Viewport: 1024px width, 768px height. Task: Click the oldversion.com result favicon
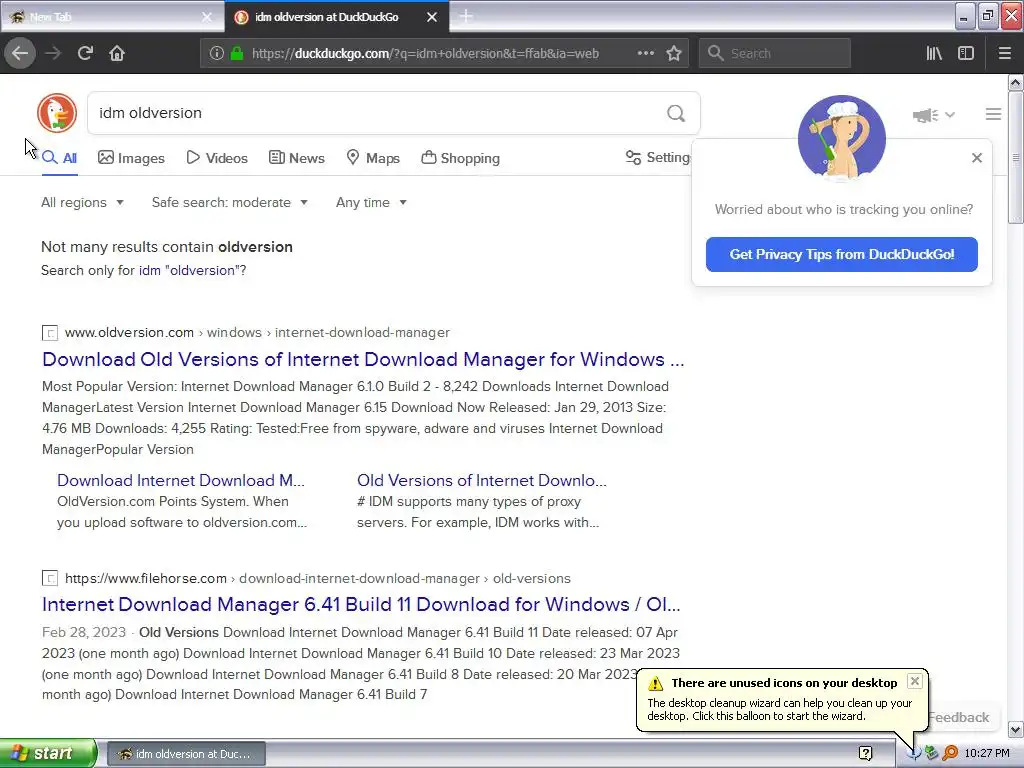[x=50, y=333]
